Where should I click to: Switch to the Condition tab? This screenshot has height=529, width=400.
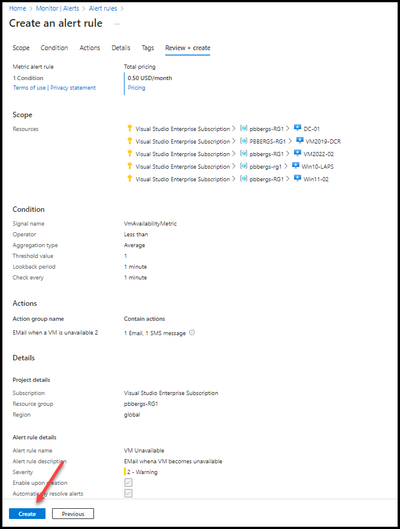coord(54,48)
